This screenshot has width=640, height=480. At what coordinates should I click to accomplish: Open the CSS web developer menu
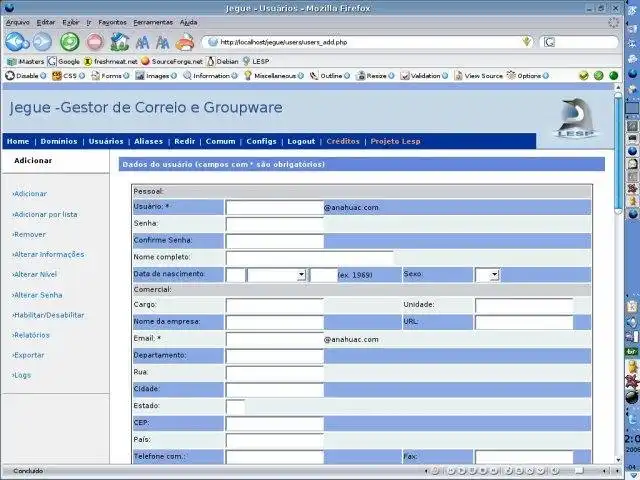coord(68,76)
